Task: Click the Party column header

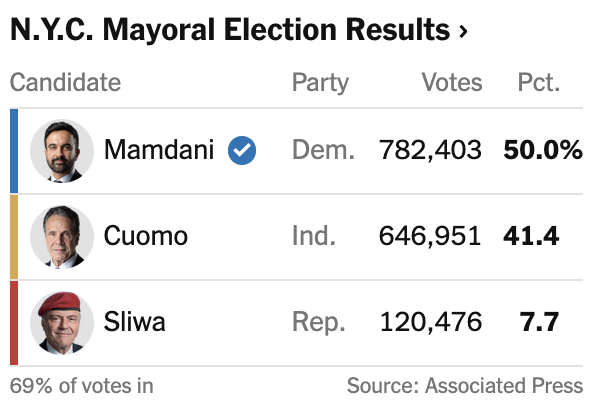Action: pos(319,82)
